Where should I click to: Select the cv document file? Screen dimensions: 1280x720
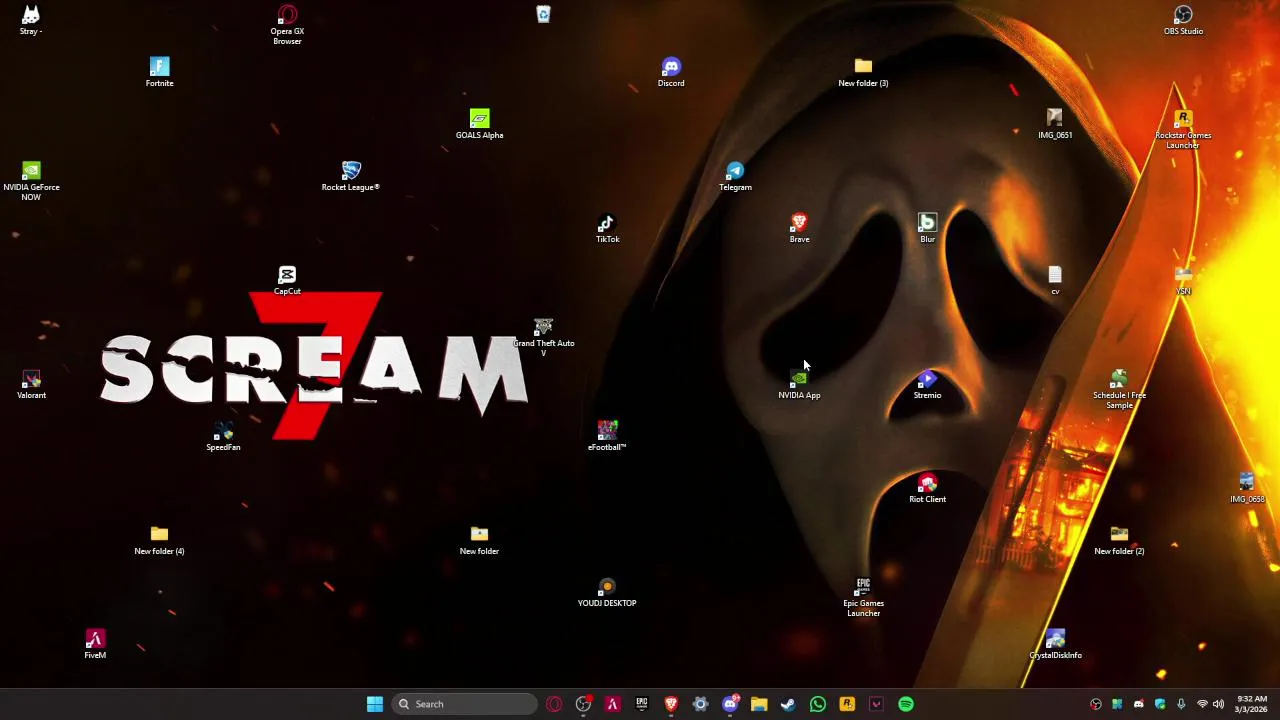(x=1055, y=280)
